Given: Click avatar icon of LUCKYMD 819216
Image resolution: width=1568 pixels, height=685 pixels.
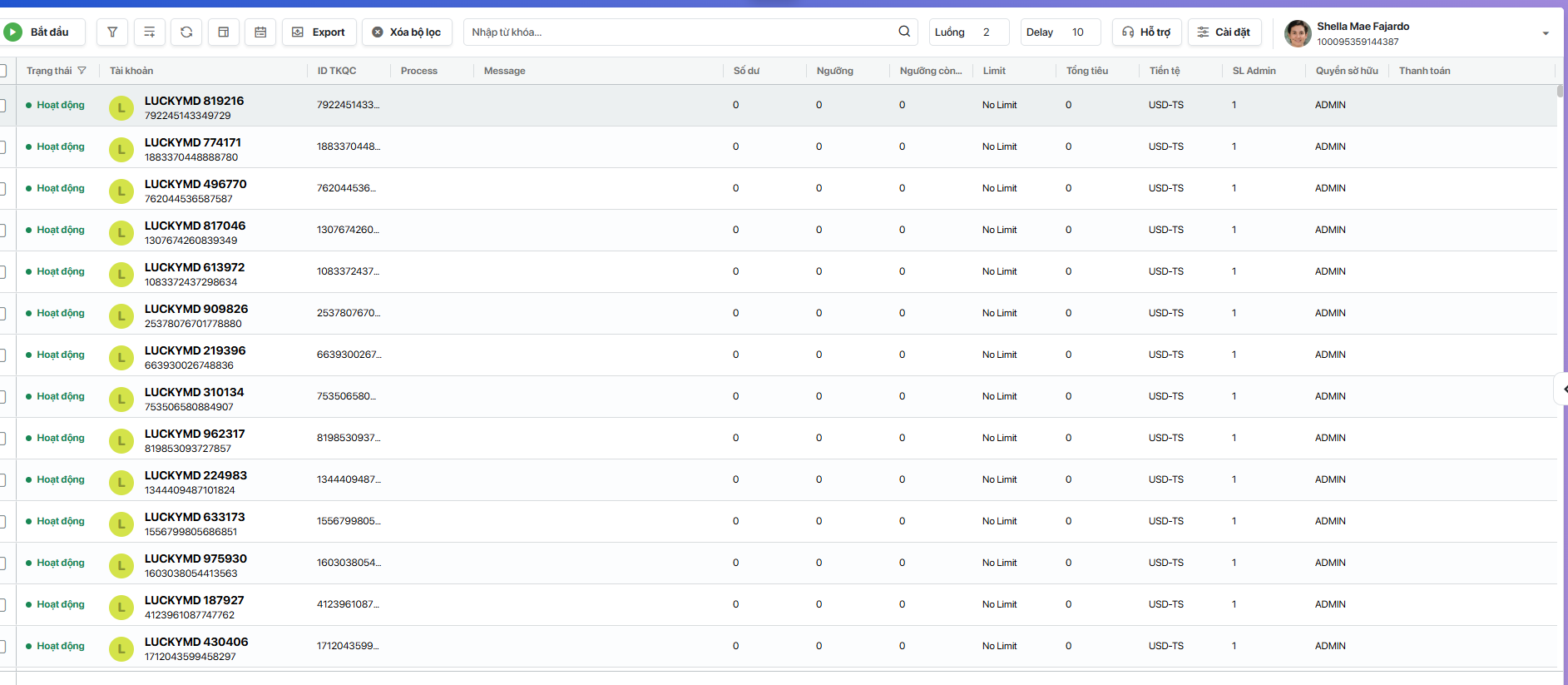Looking at the screenshot, I should coord(121,107).
